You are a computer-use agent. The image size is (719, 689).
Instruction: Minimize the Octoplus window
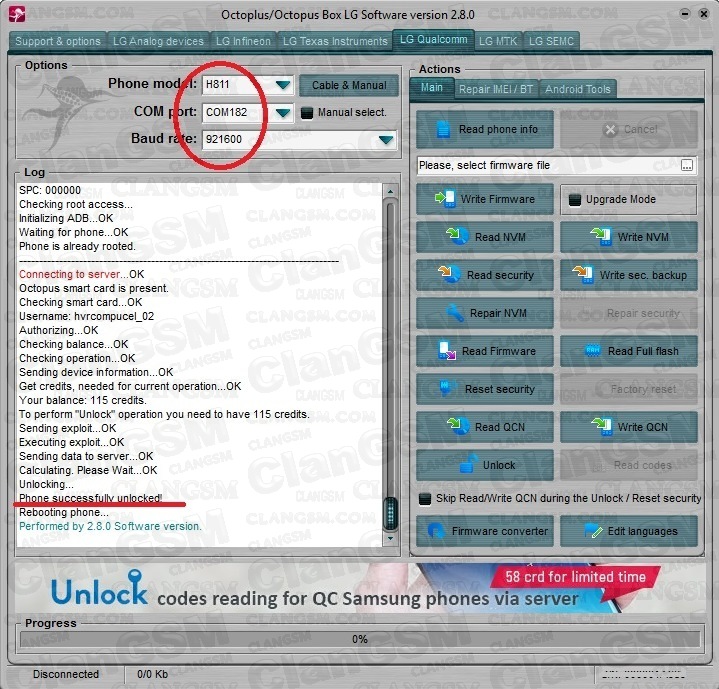pyautogui.click(x=685, y=14)
